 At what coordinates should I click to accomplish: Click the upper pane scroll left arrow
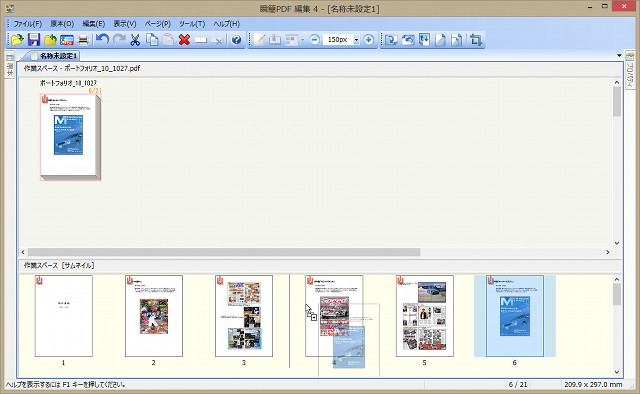(23, 252)
